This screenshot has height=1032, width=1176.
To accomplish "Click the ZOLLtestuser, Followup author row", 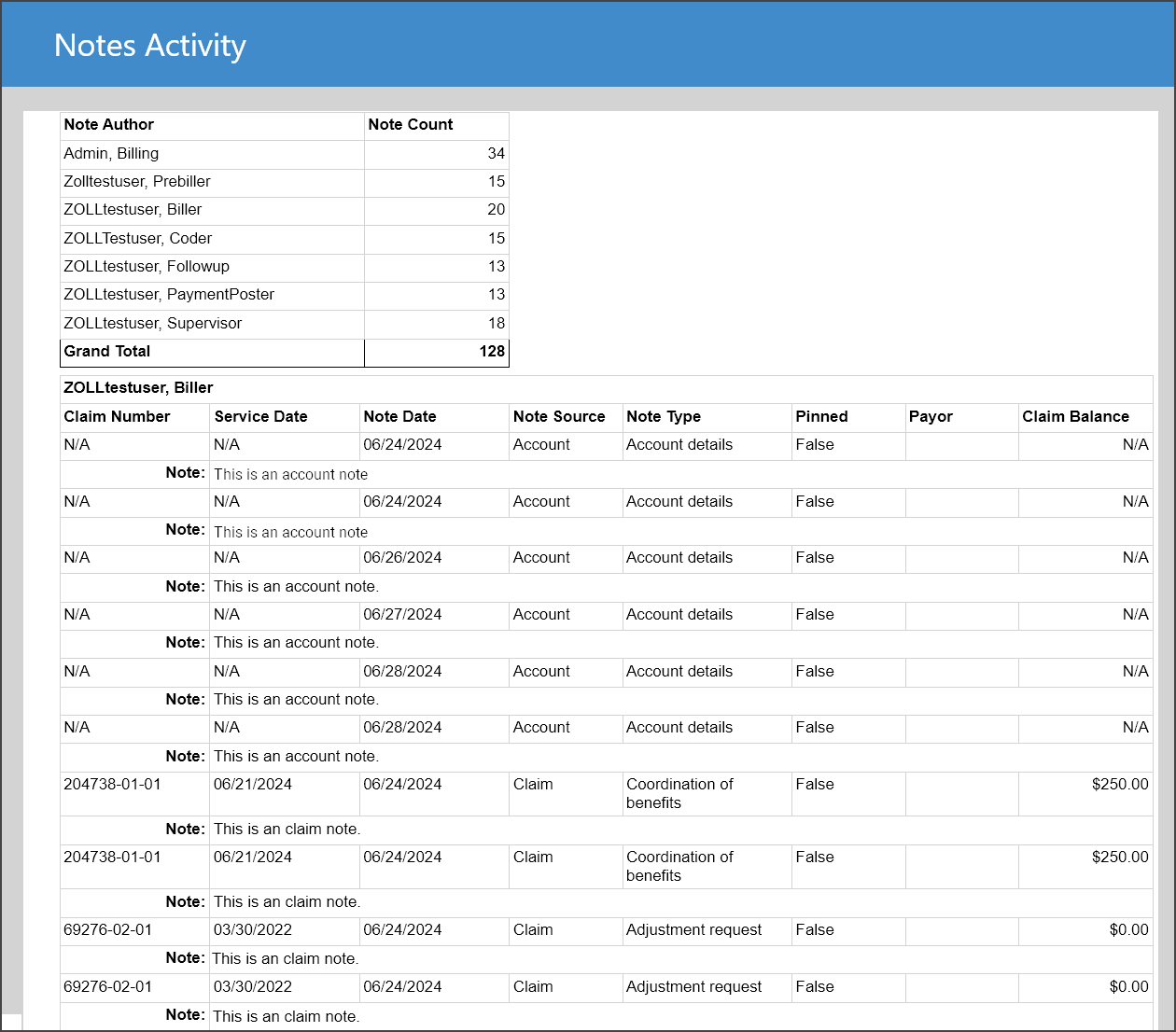I will pos(284,267).
